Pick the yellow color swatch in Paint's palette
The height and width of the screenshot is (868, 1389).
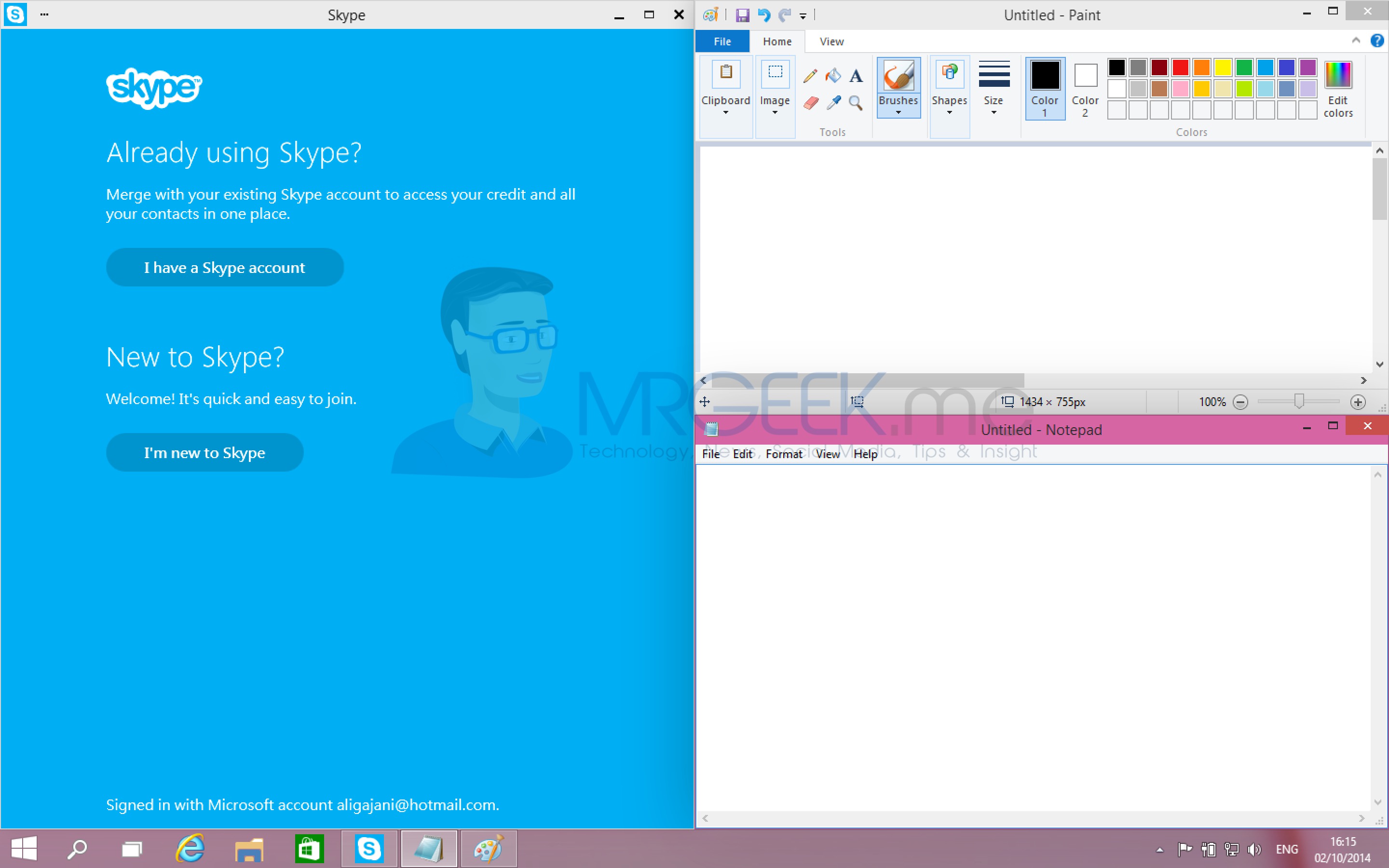pos(1223,68)
